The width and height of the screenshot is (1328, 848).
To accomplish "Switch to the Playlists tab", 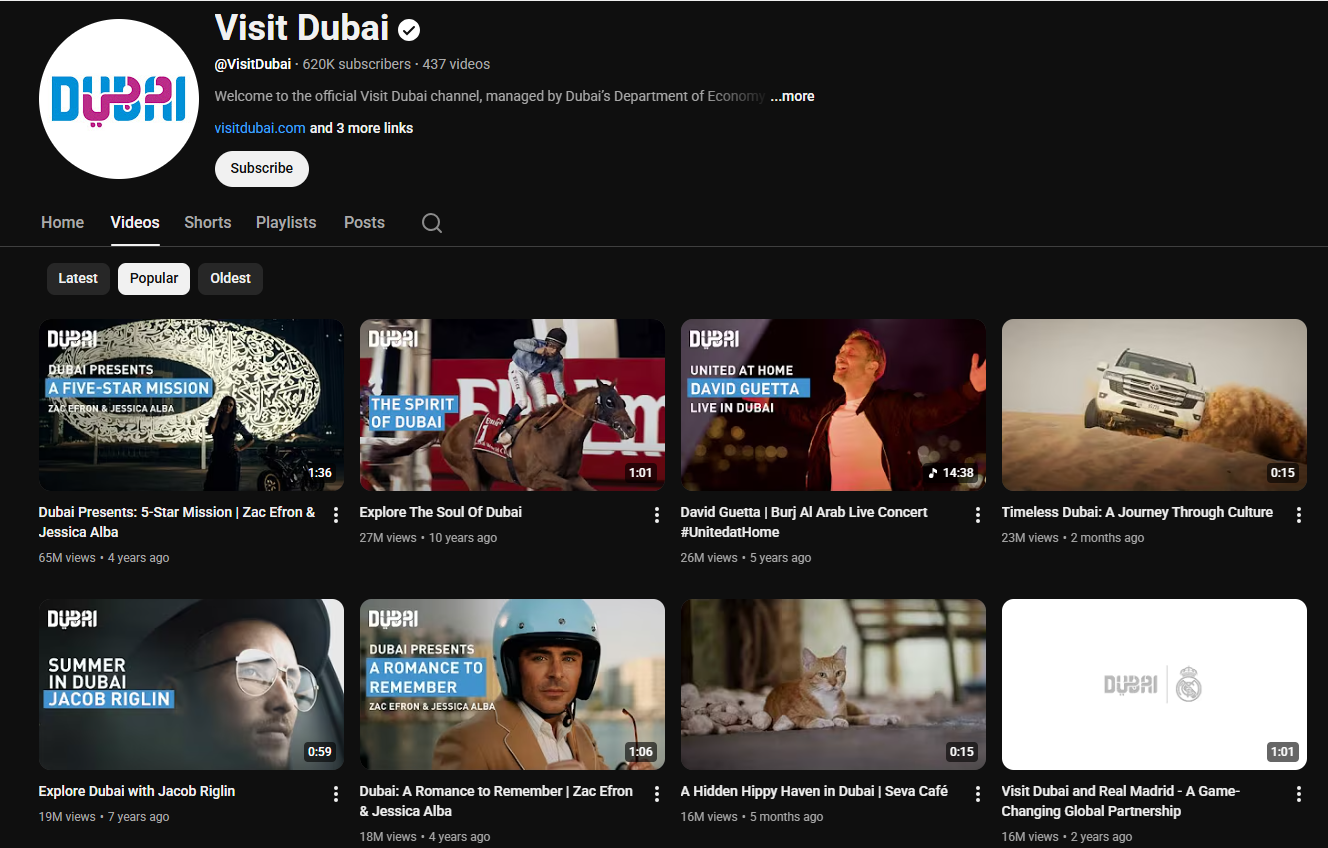I will (x=286, y=222).
